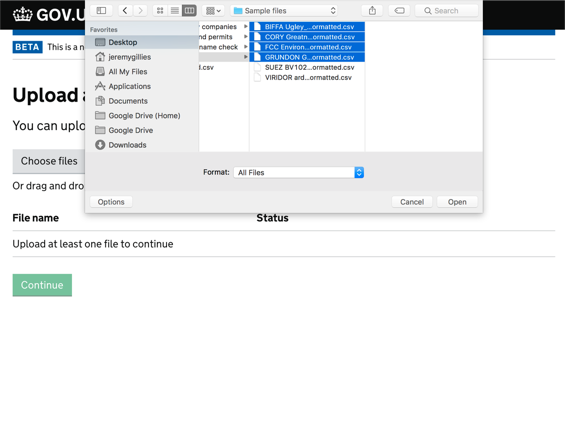The image size is (565, 434).
Task: Click the Choose files button on page
Action: (49, 161)
